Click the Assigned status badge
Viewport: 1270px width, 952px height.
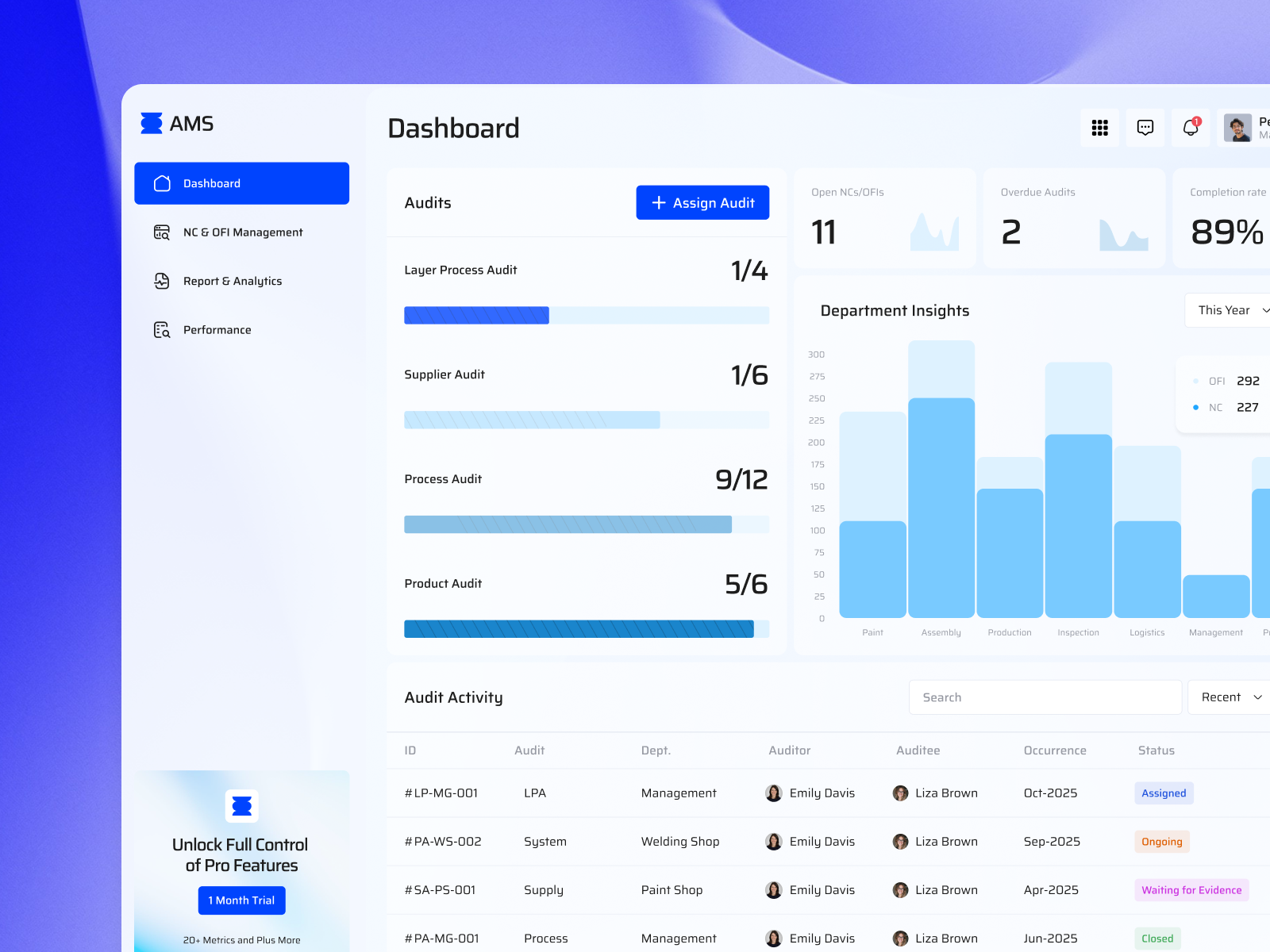click(1164, 793)
